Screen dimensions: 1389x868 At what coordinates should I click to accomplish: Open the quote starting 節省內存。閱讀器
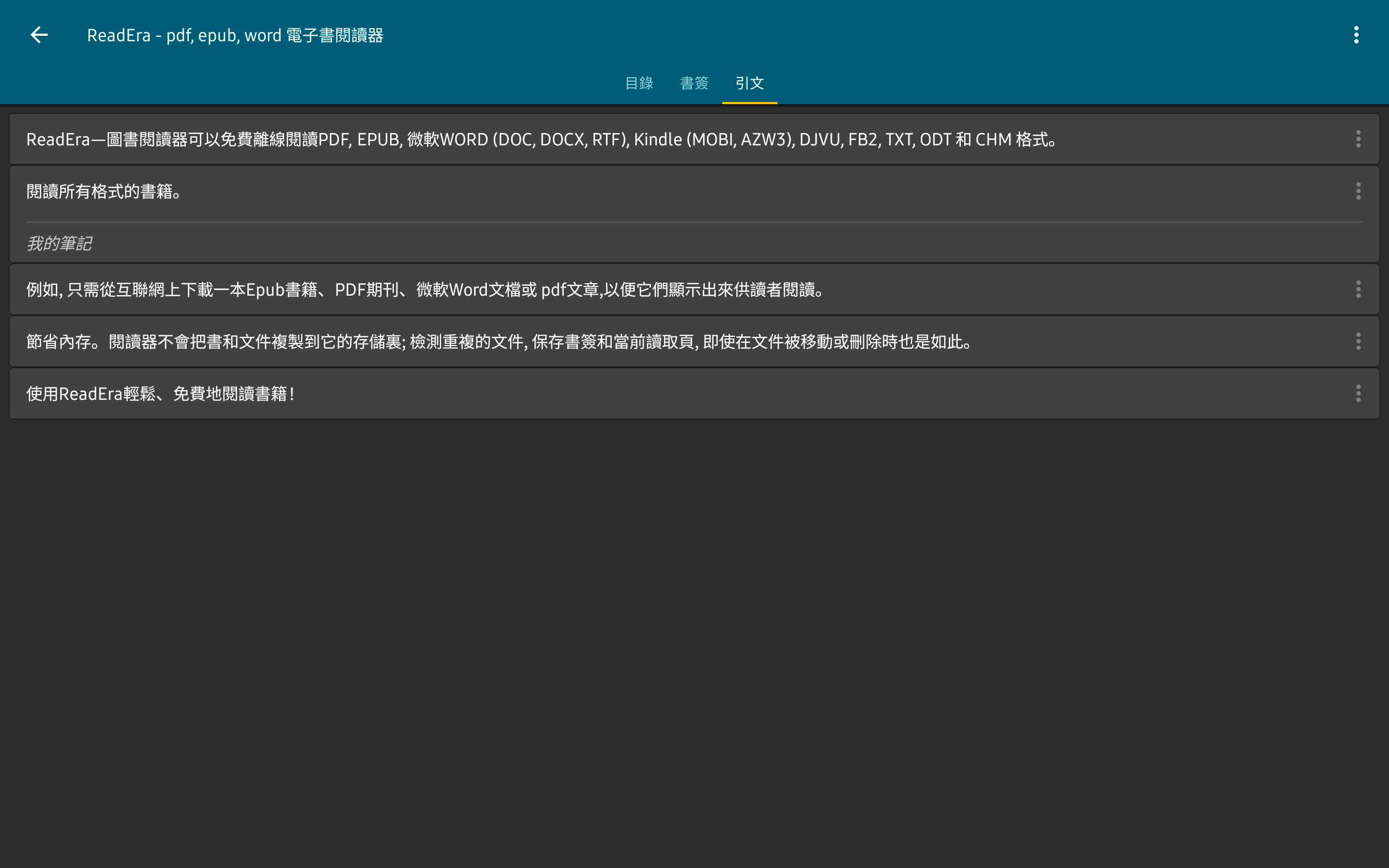694,342
